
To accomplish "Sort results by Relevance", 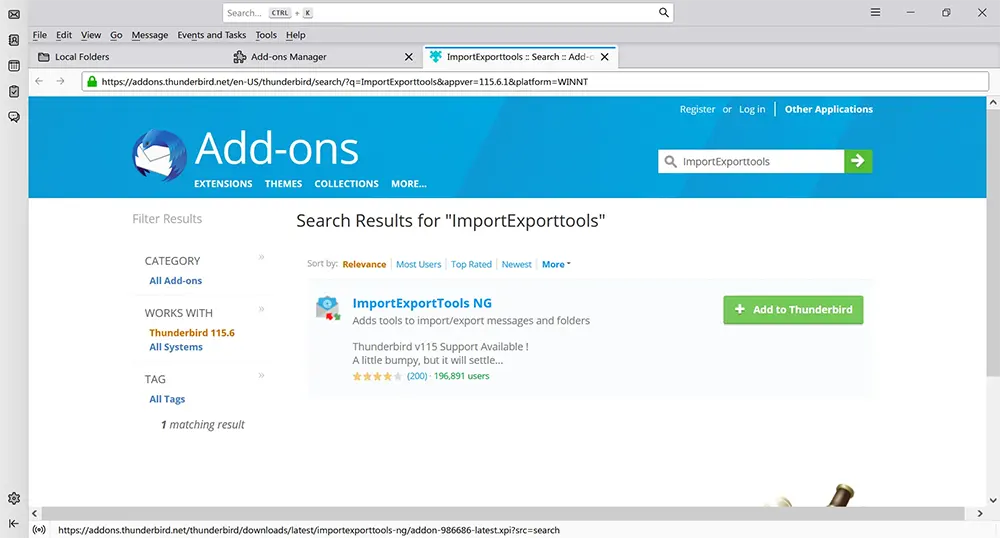I will pyautogui.click(x=364, y=264).
